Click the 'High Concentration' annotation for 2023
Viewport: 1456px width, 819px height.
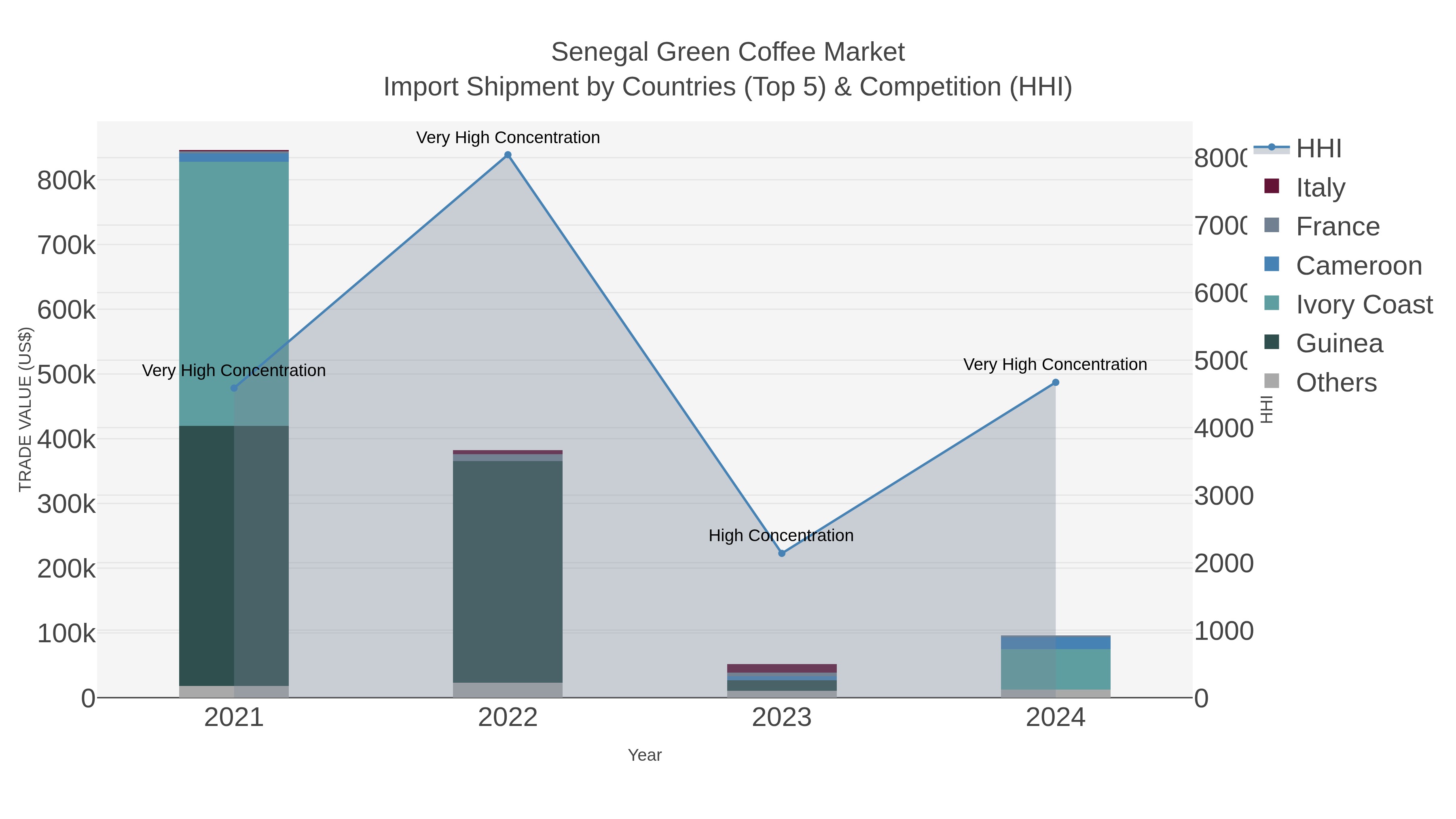[781, 535]
